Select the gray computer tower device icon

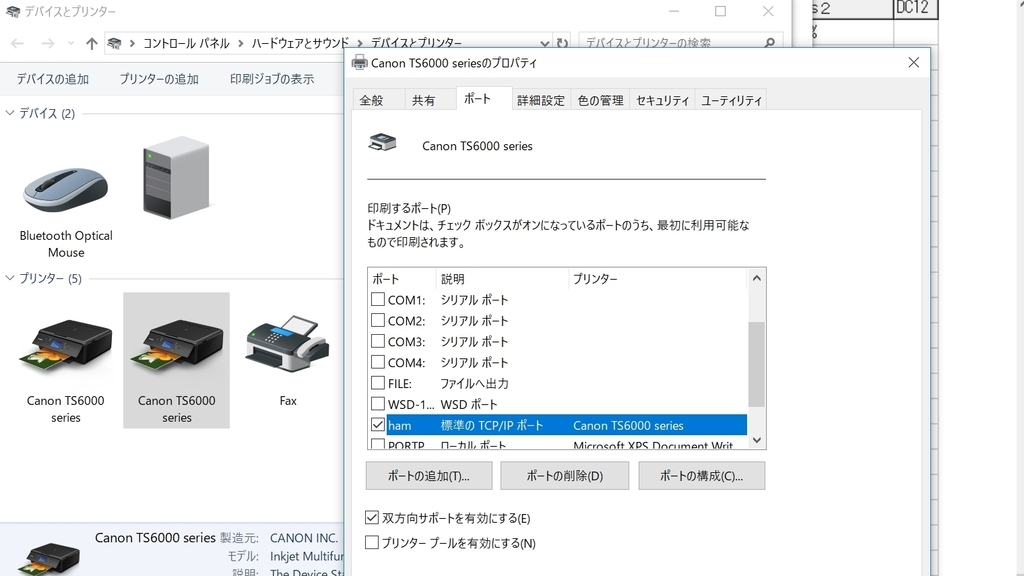click(176, 177)
